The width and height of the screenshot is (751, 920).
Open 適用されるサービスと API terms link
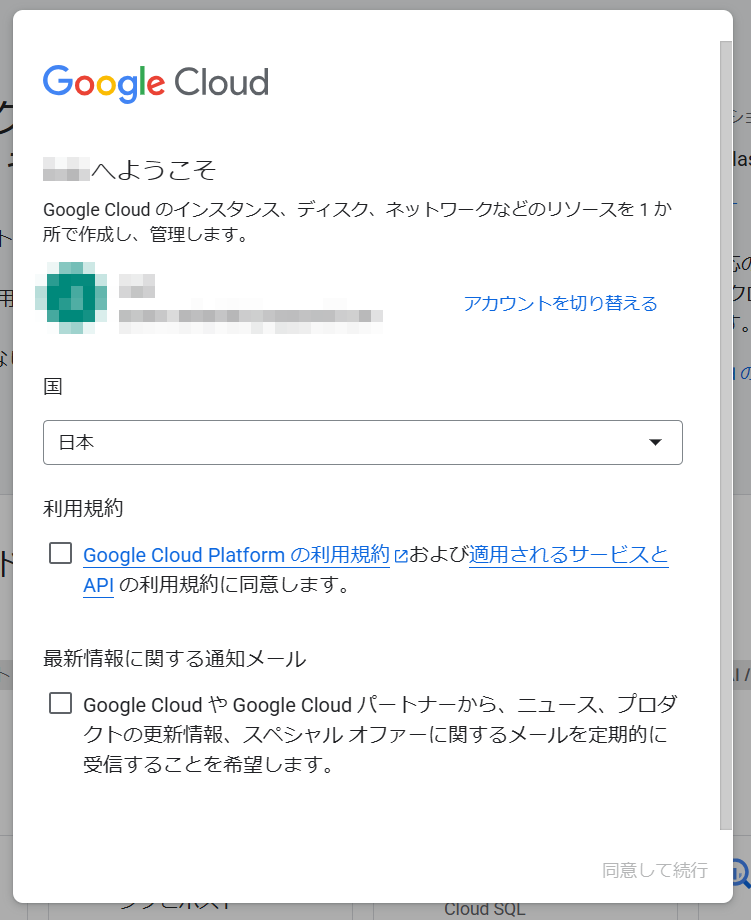pos(568,555)
